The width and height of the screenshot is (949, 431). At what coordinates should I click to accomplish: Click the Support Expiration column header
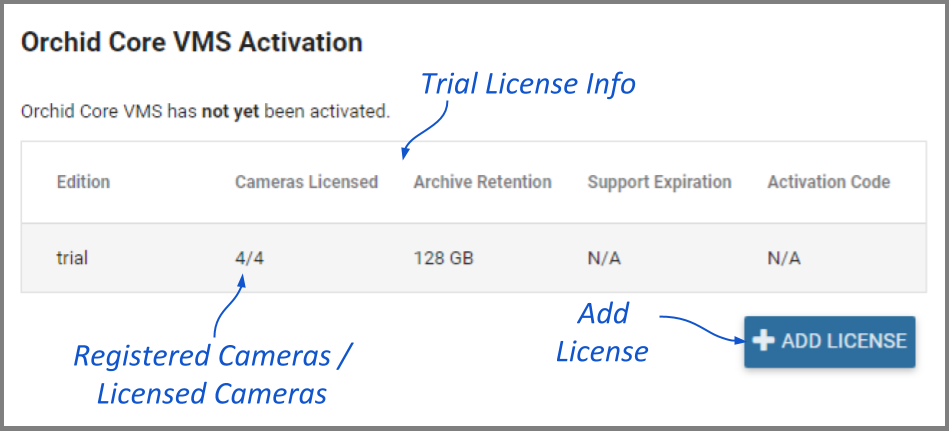(x=659, y=182)
